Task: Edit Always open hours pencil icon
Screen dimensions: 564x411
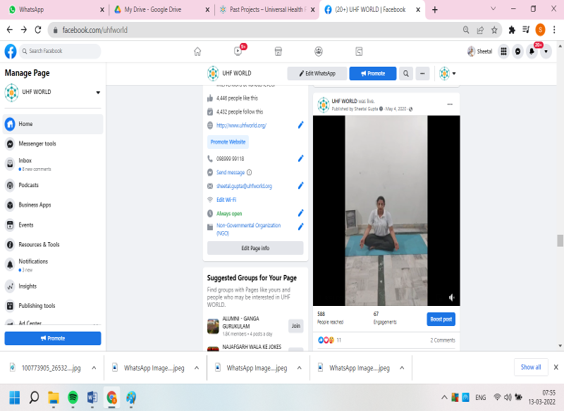Action: point(301,213)
